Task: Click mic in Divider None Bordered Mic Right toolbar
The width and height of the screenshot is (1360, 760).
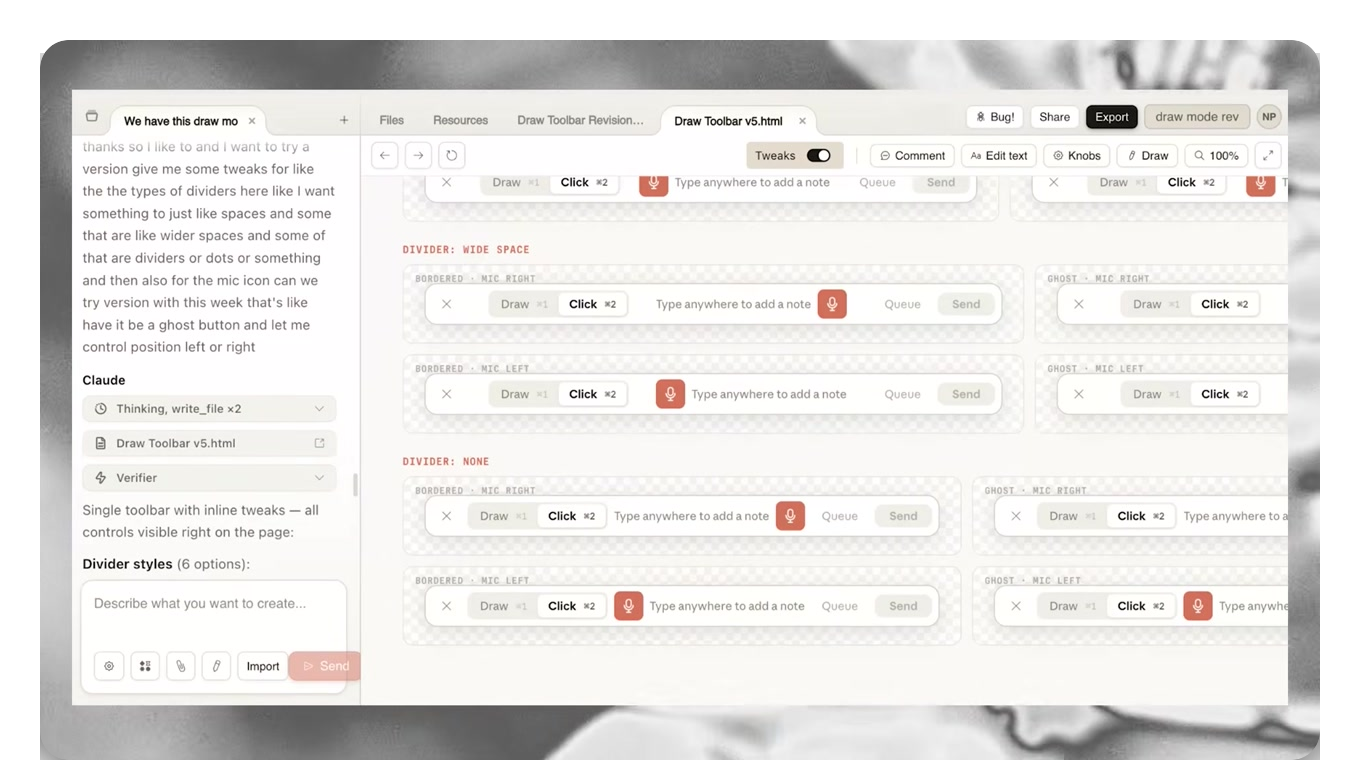Action: tap(790, 516)
